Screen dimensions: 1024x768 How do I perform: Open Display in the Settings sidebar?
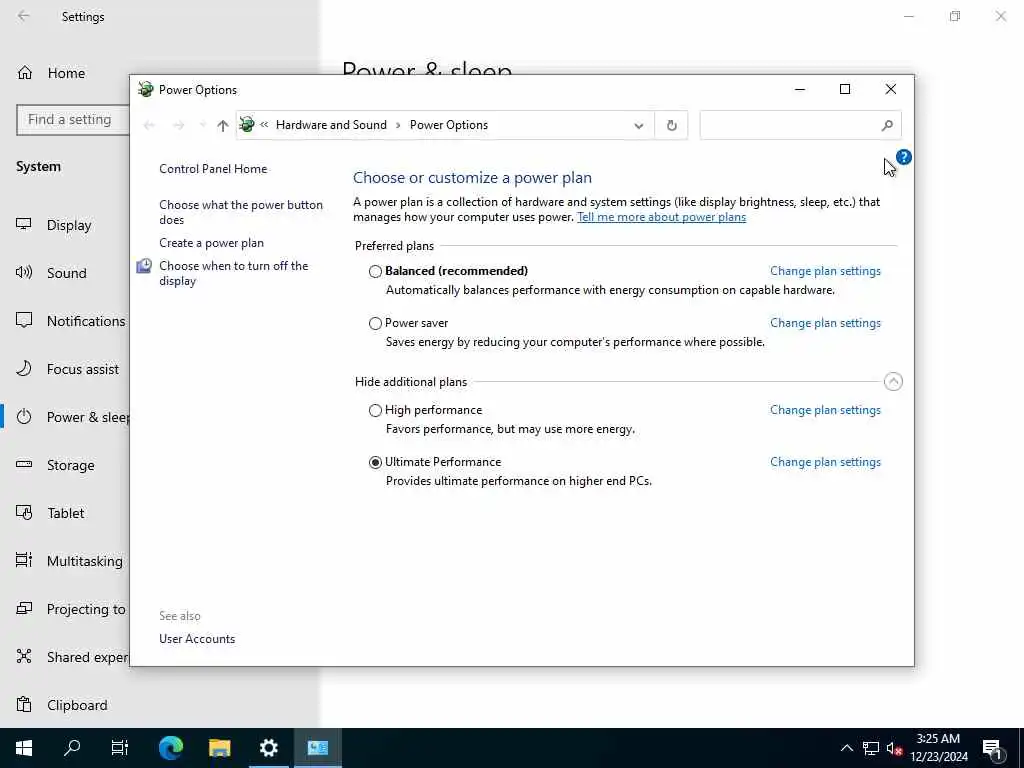[69, 225]
